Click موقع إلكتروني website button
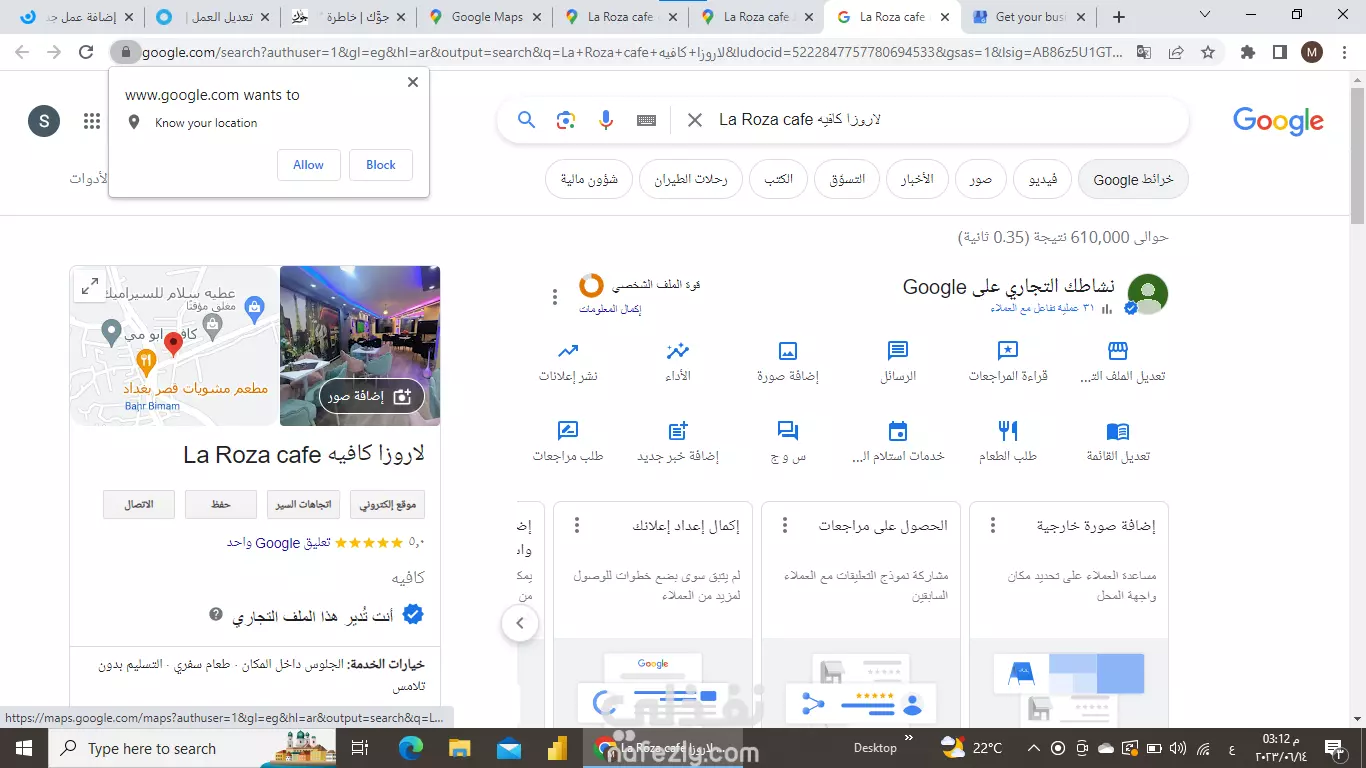The image size is (1366, 768). [x=387, y=505]
